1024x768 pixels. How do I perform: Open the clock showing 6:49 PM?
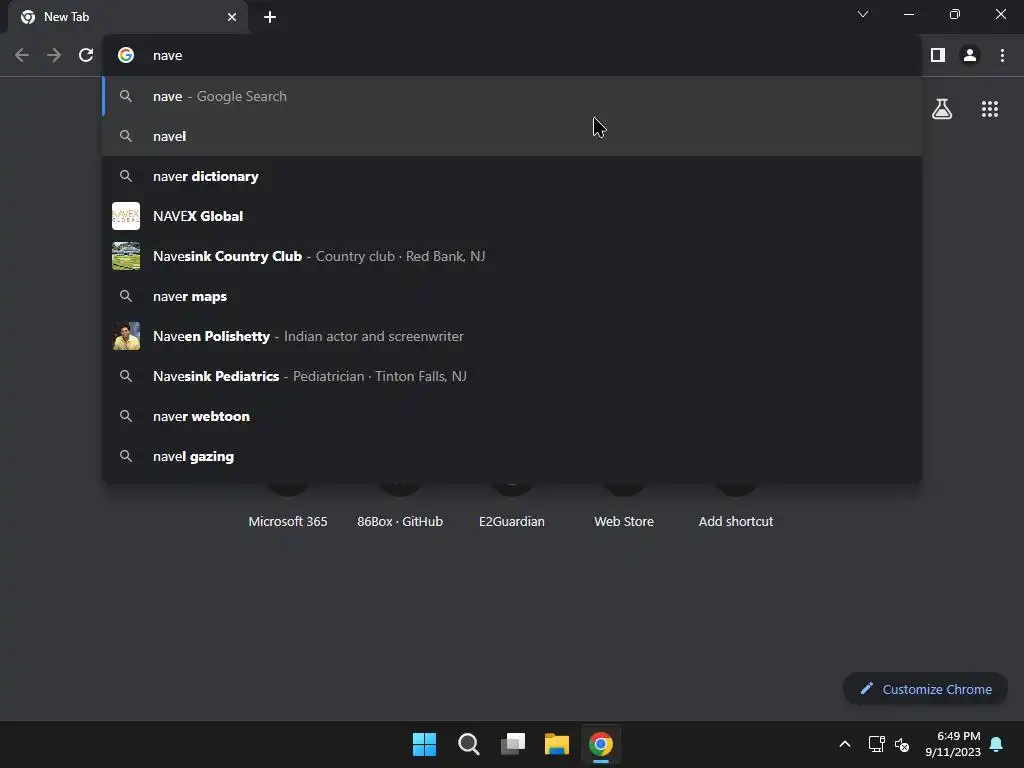pyautogui.click(x=953, y=744)
